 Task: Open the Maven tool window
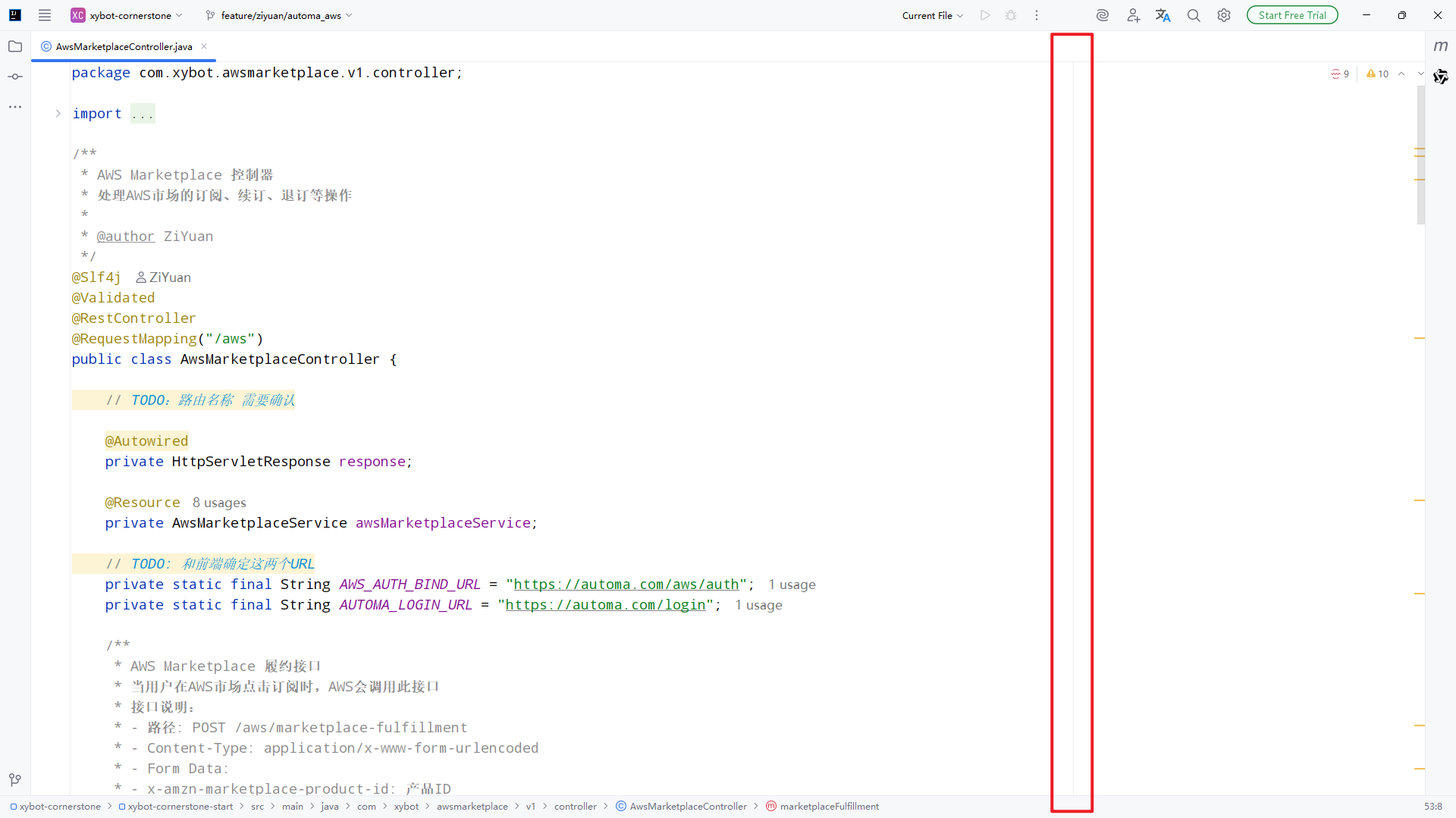click(x=1441, y=46)
